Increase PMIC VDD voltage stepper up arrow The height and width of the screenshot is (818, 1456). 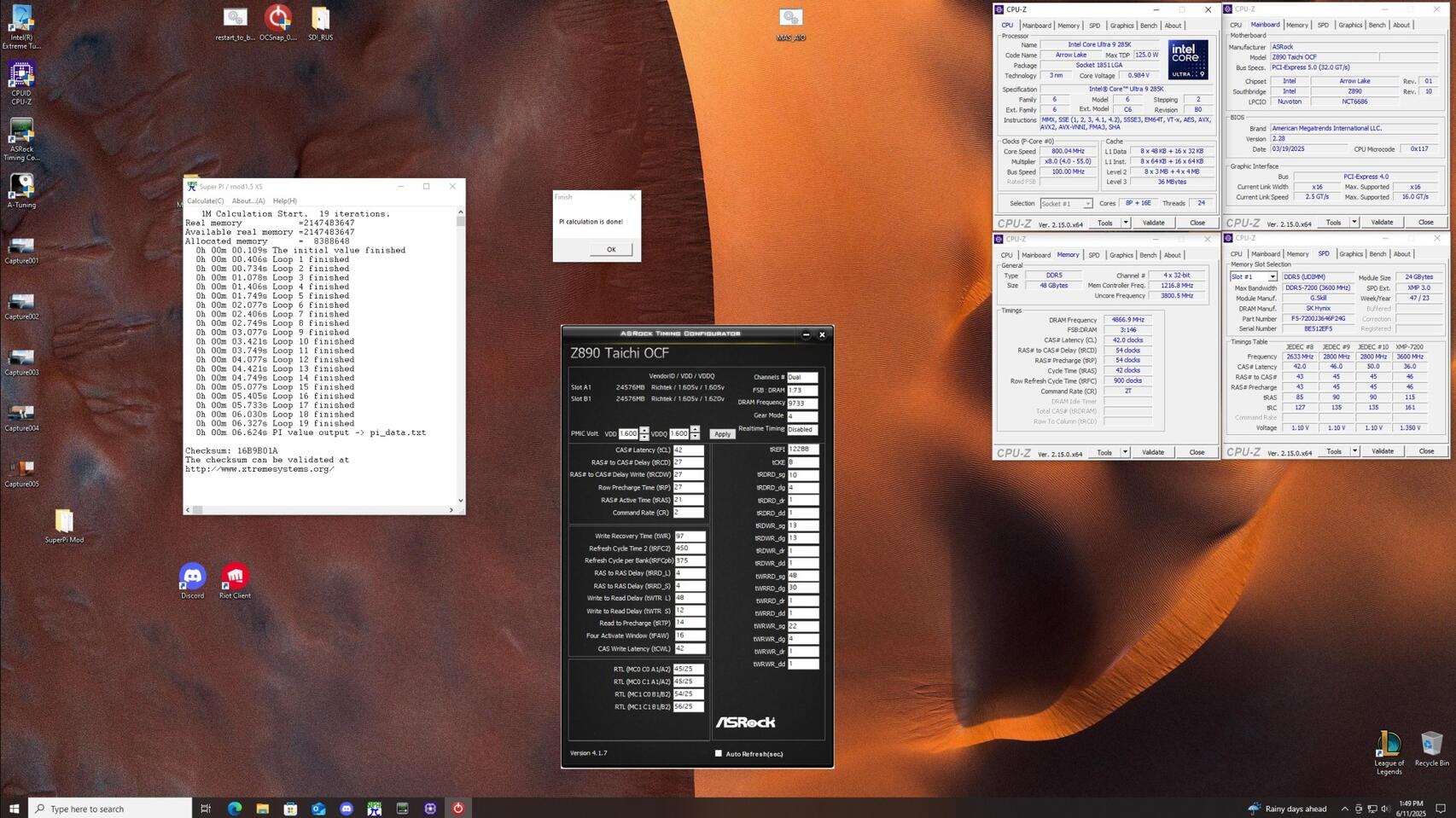(644, 431)
